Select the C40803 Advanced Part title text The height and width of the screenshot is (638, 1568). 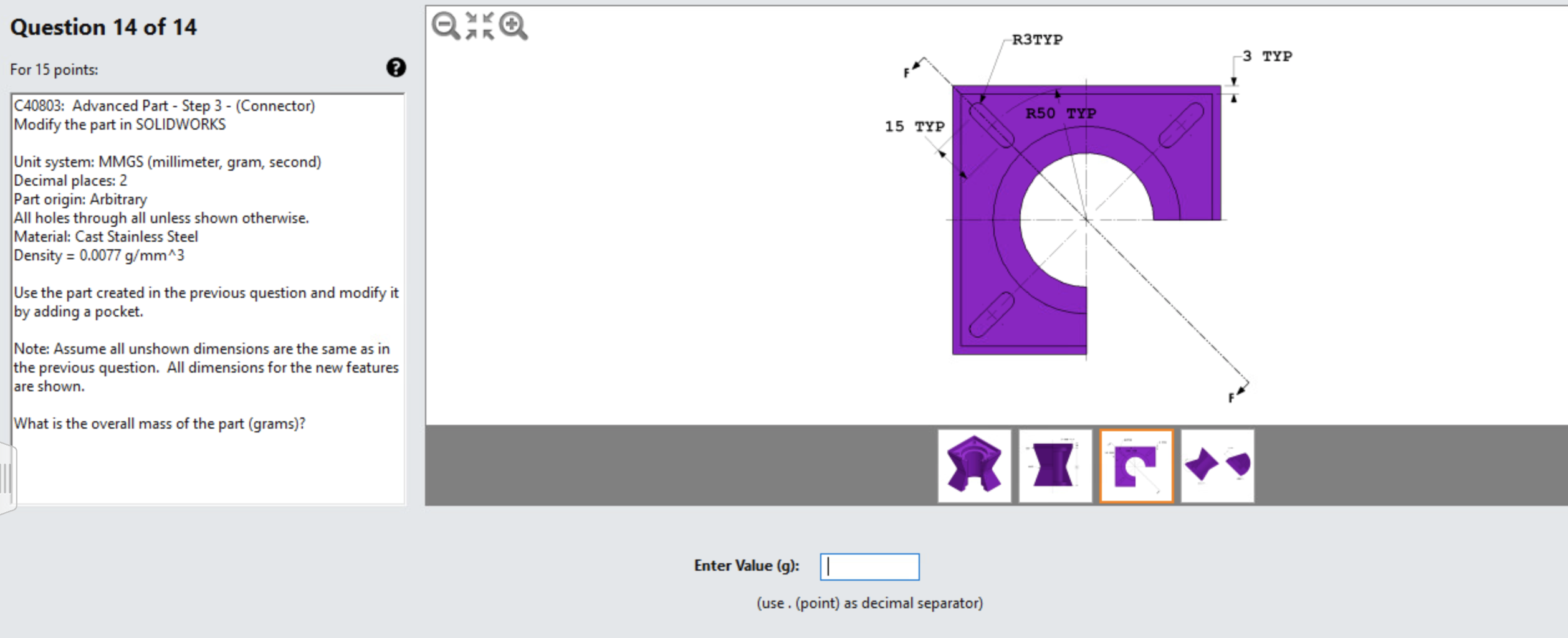point(165,106)
